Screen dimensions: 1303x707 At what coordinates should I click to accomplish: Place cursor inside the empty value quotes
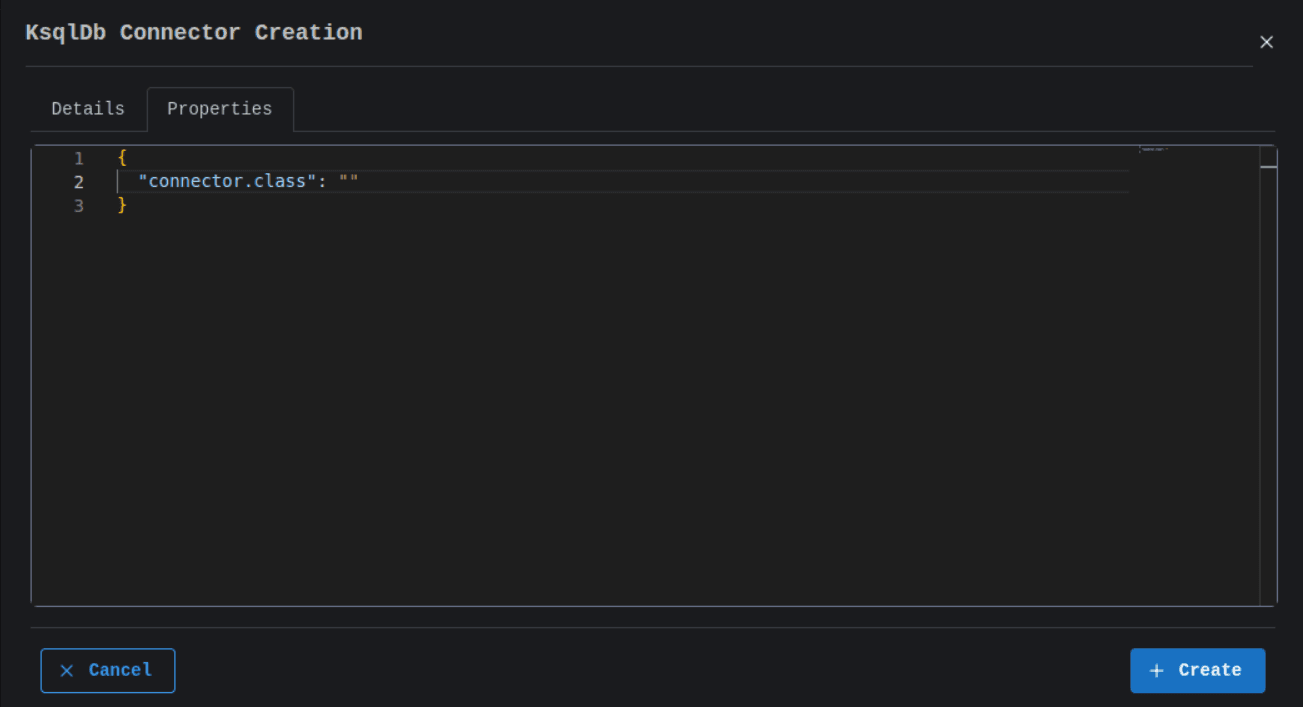349,182
